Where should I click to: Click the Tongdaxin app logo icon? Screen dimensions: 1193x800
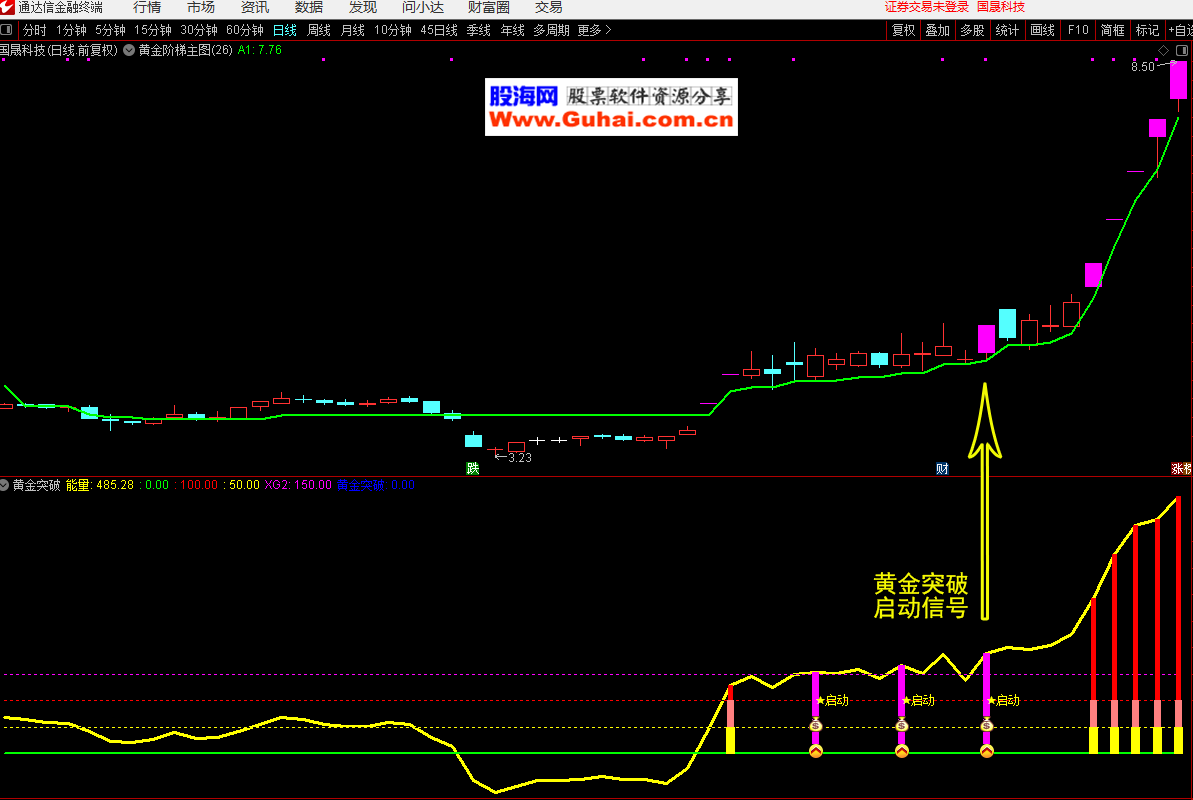(8, 7)
